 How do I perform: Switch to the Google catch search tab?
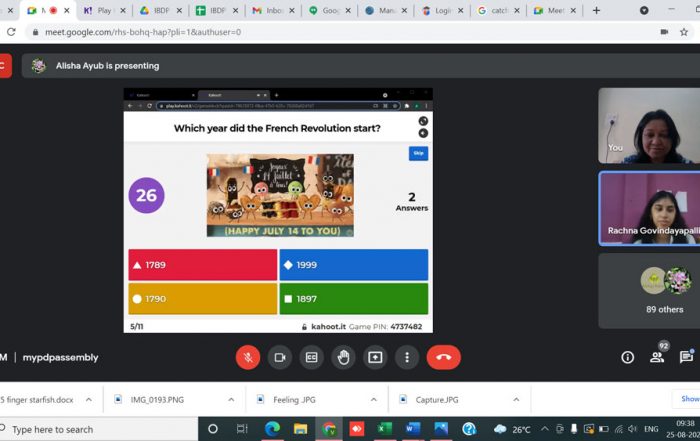click(x=498, y=10)
